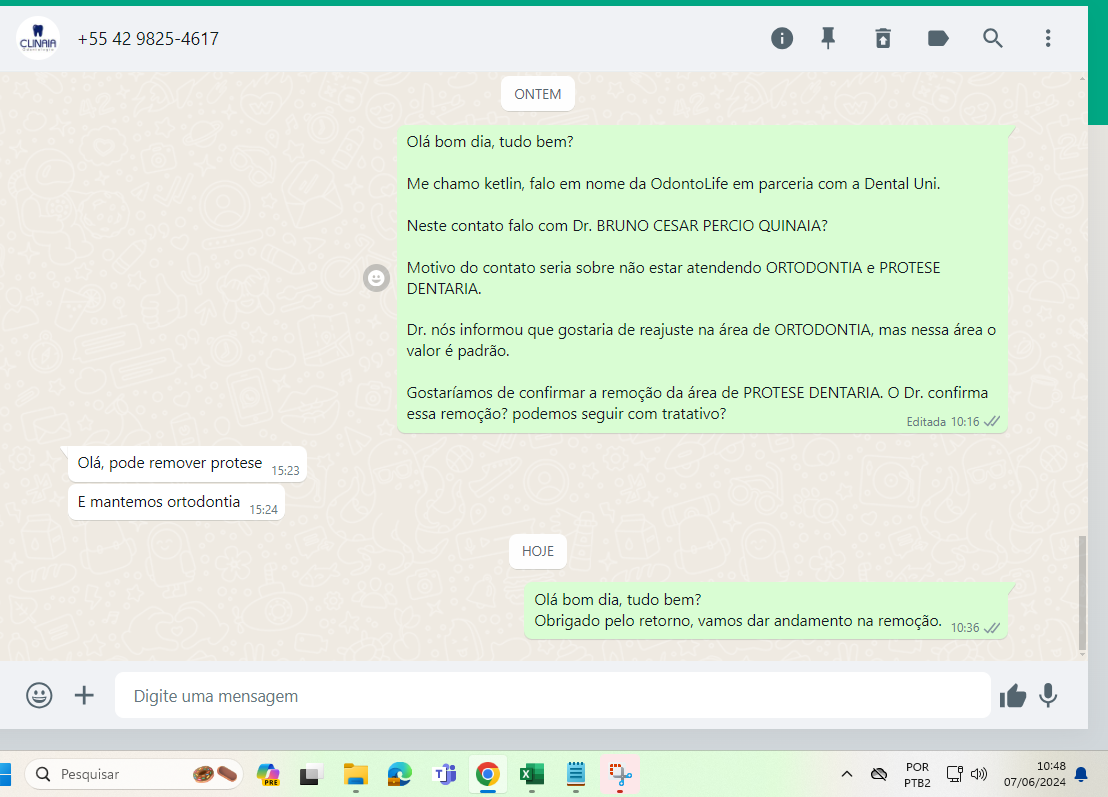This screenshot has width=1108, height=797.
Task: Open Microsoft Edge from taskbar
Action: pos(399,774)
